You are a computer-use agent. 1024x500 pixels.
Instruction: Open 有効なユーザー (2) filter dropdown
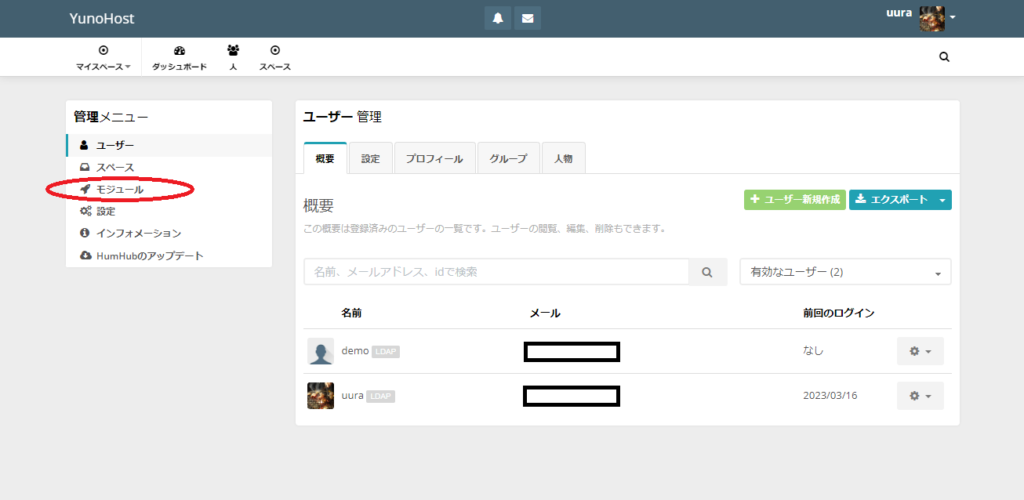pyautogui.click(x=845, y=272)
